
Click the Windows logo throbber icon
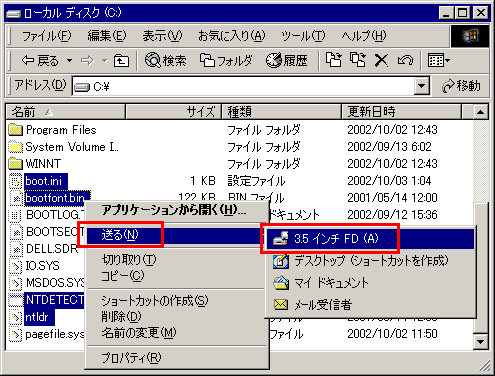coord(470,36)
